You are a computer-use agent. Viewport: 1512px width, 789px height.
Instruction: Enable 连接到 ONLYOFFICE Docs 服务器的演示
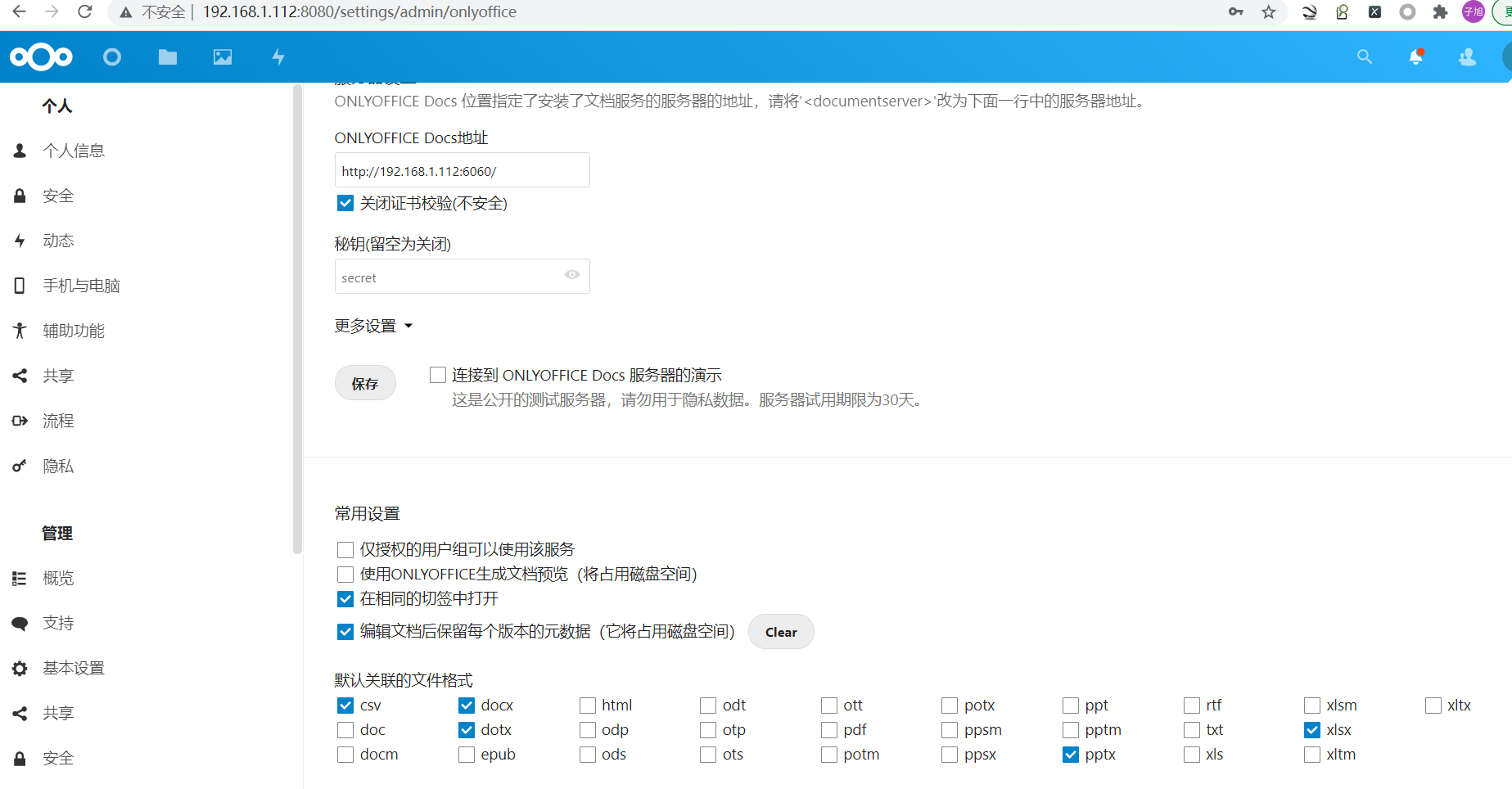pos(437,374)
